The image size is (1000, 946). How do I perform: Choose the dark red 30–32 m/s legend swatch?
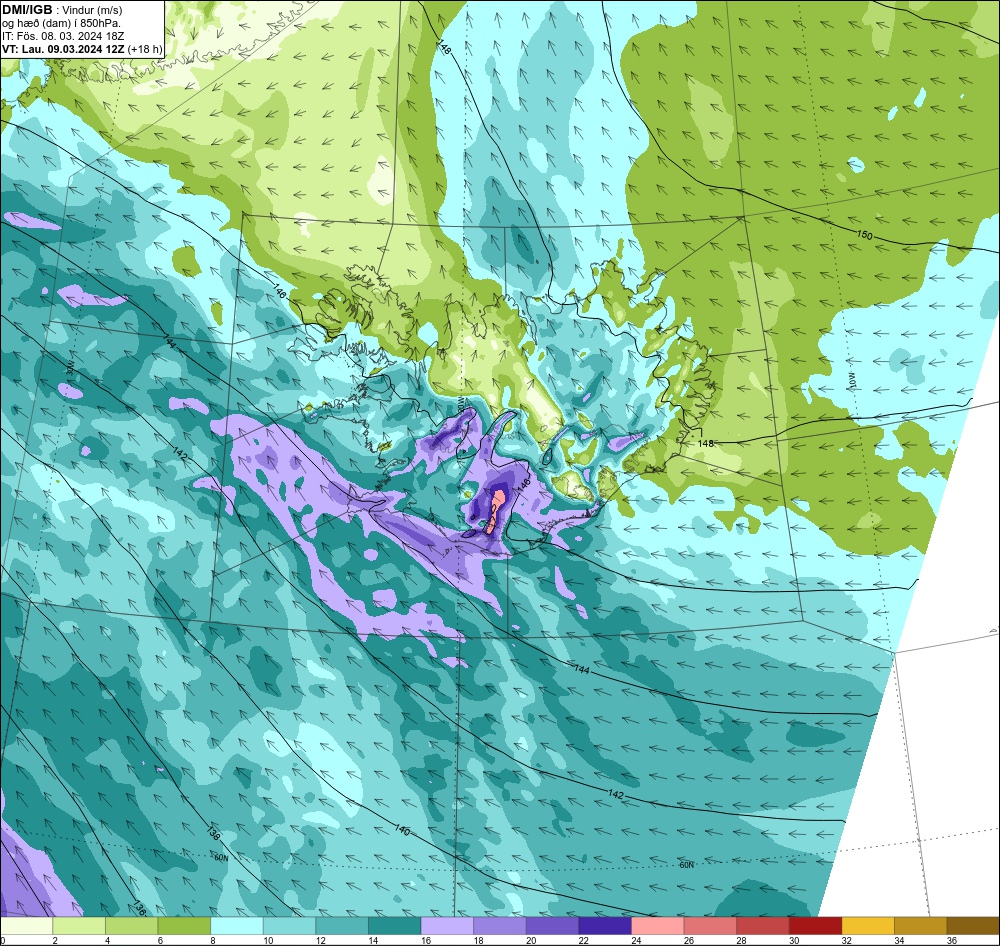[816, 926]
